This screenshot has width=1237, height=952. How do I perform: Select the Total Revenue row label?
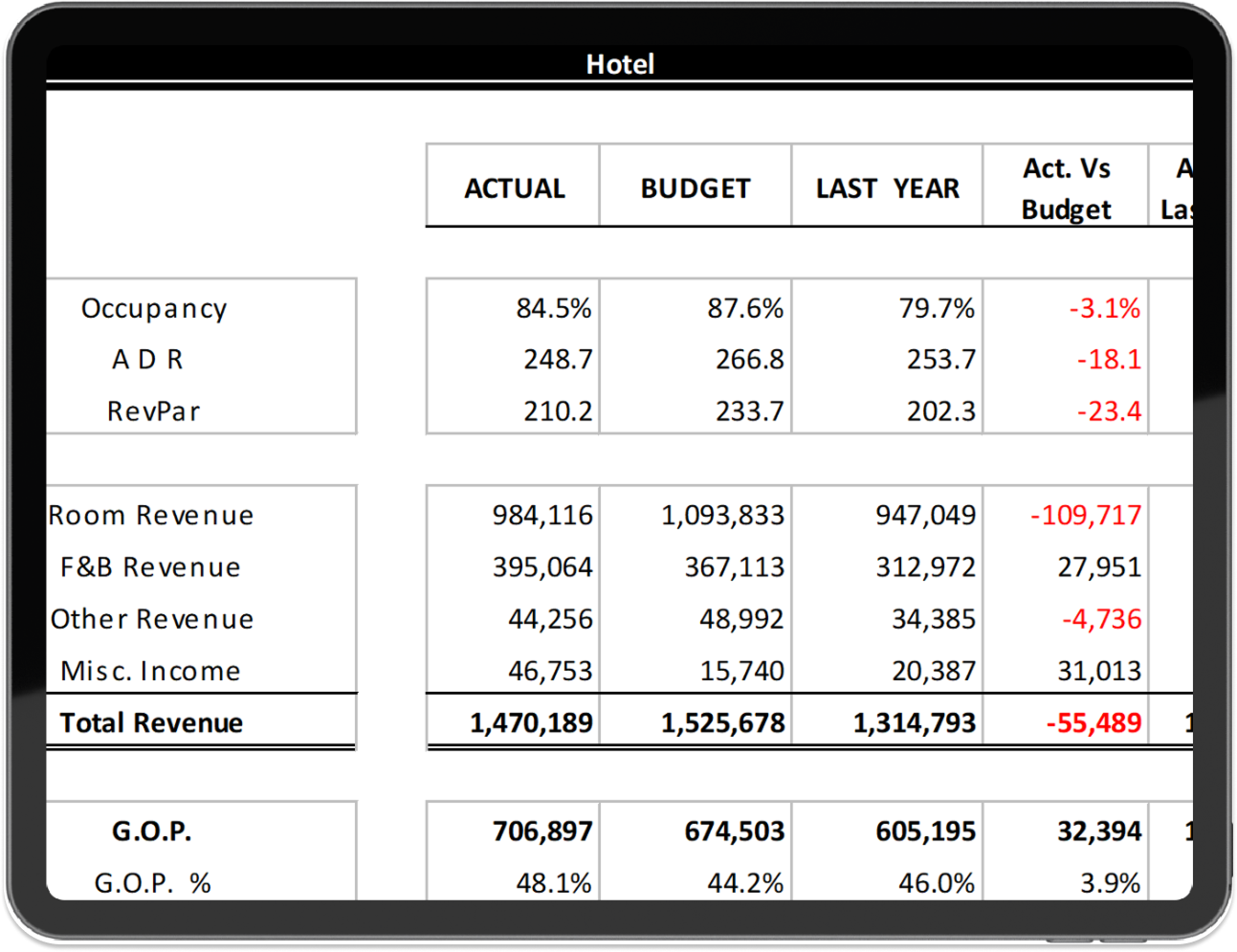pos(151,722)
